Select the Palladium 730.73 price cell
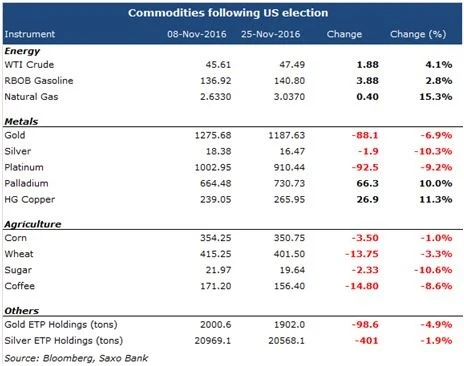Viewport: 464px width, 366px height. tap(289, 183)
